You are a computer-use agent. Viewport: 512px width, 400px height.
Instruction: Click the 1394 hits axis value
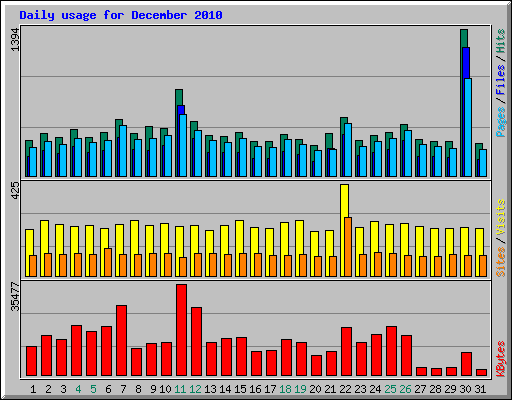tap(16, 40)
